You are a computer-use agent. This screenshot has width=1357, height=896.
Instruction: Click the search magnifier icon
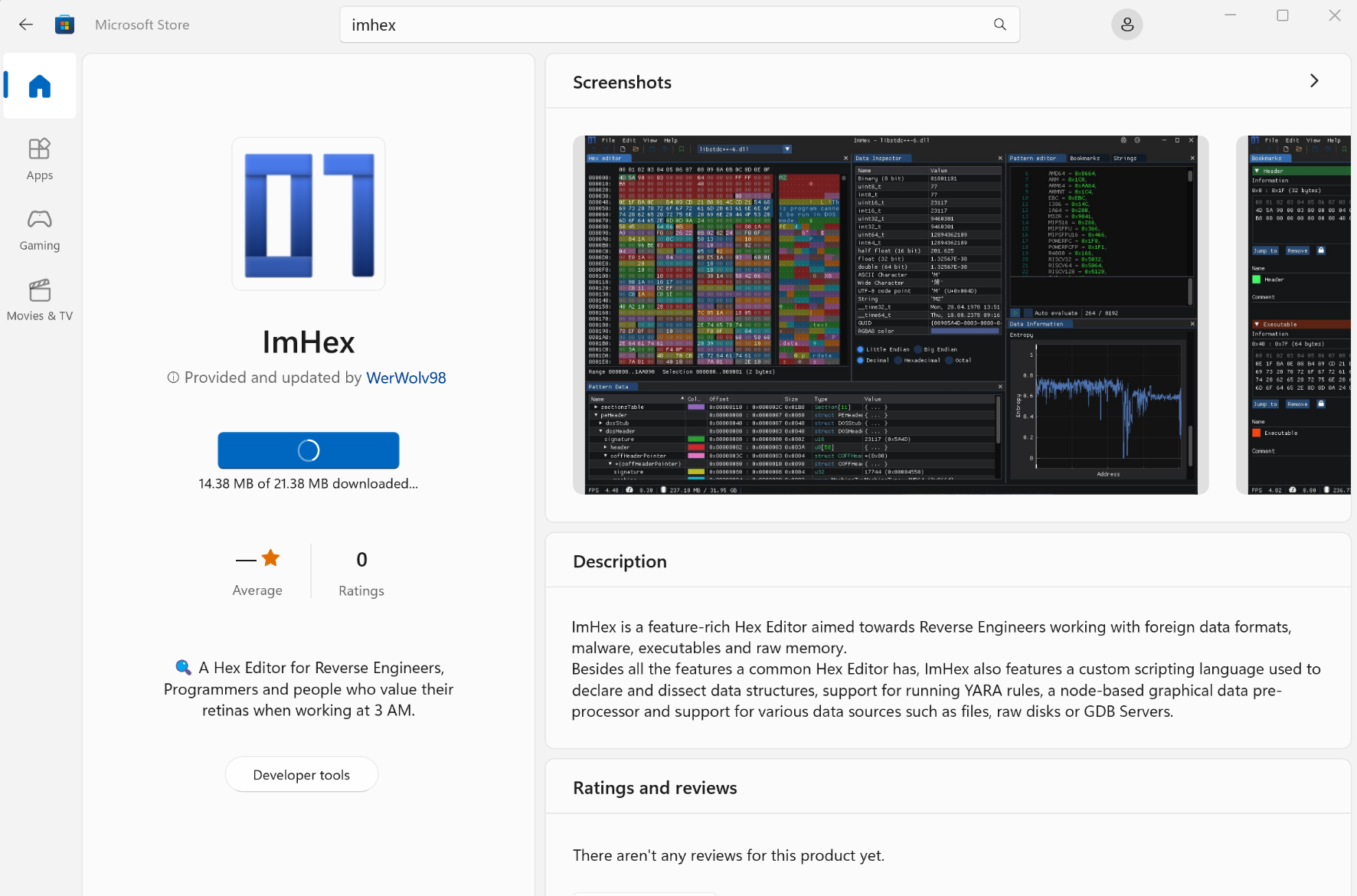click(999, 25)
